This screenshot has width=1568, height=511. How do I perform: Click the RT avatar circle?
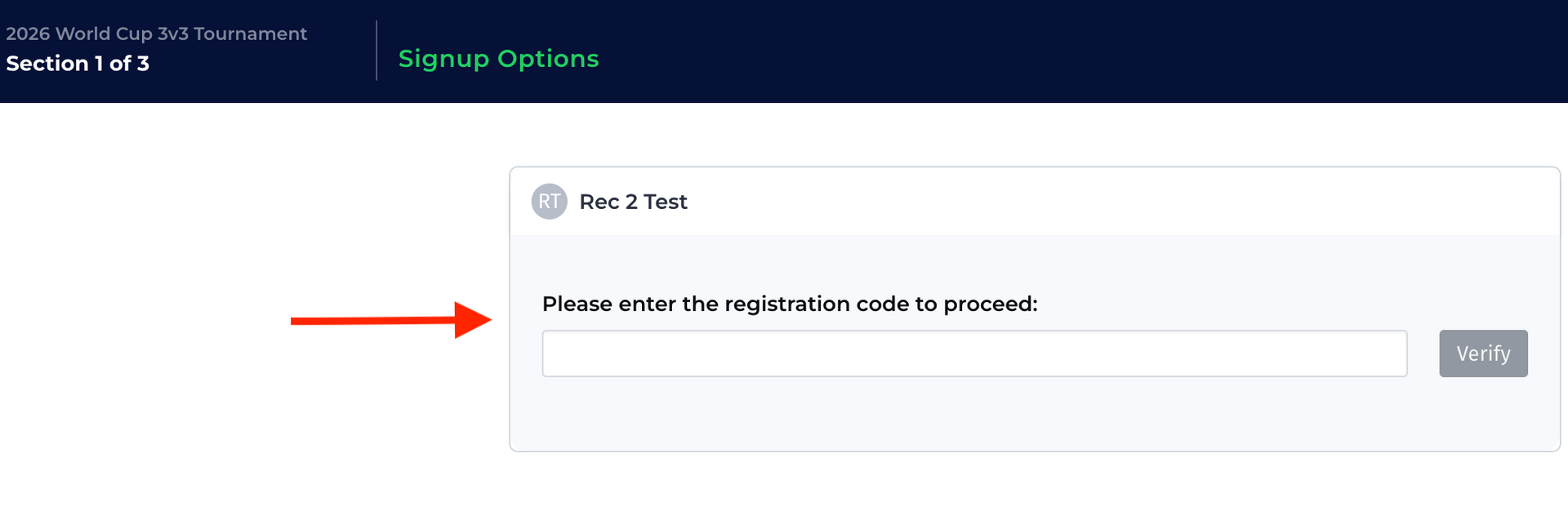tap(549, 202)
